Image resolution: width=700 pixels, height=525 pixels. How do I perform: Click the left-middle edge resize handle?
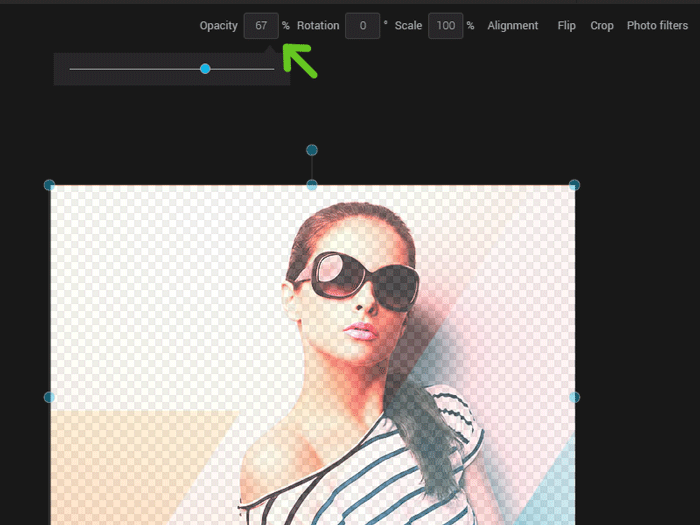click(x=50, y=397)
